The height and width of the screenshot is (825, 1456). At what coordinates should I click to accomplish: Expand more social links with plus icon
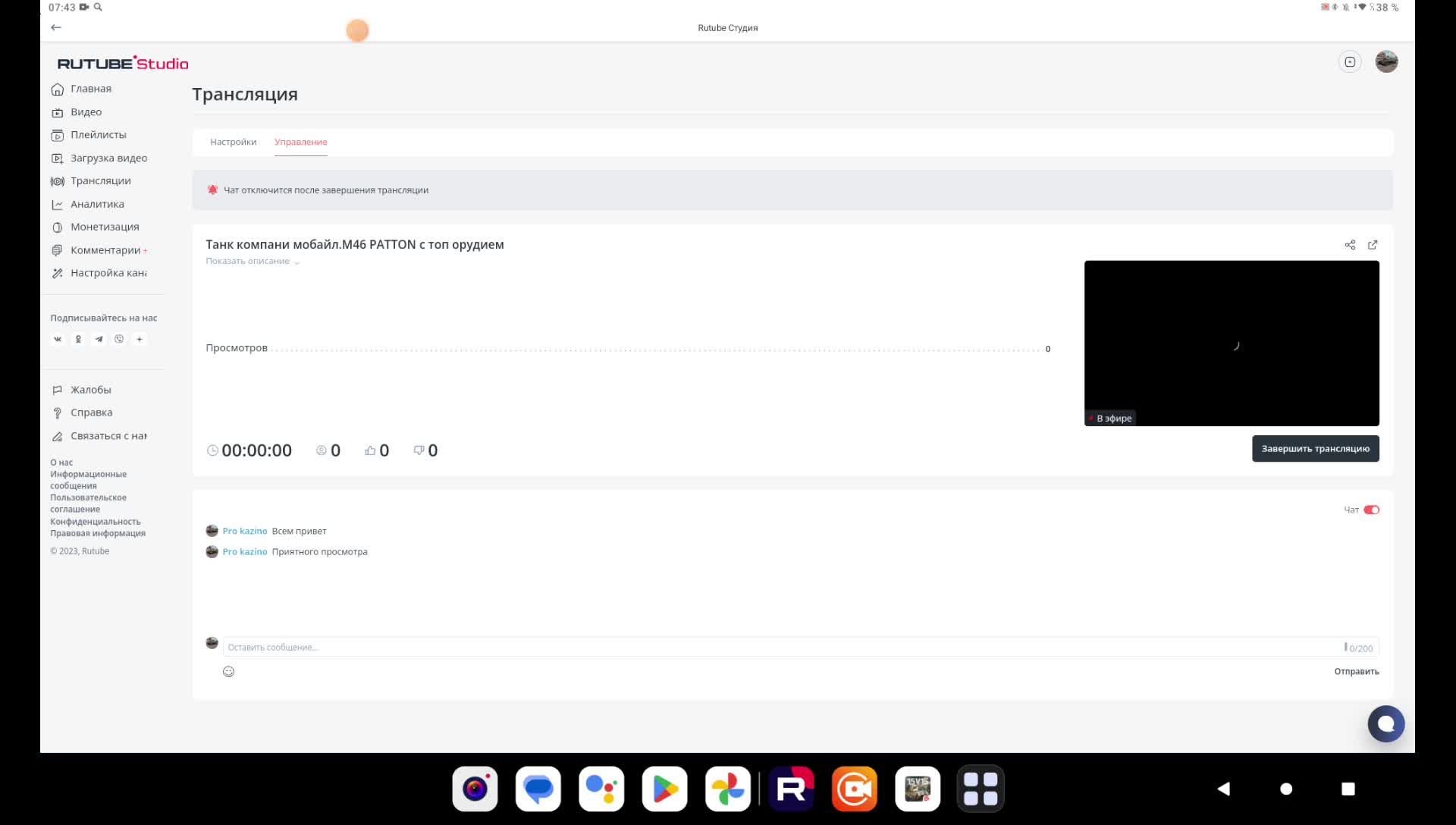[x=140, y=340]
